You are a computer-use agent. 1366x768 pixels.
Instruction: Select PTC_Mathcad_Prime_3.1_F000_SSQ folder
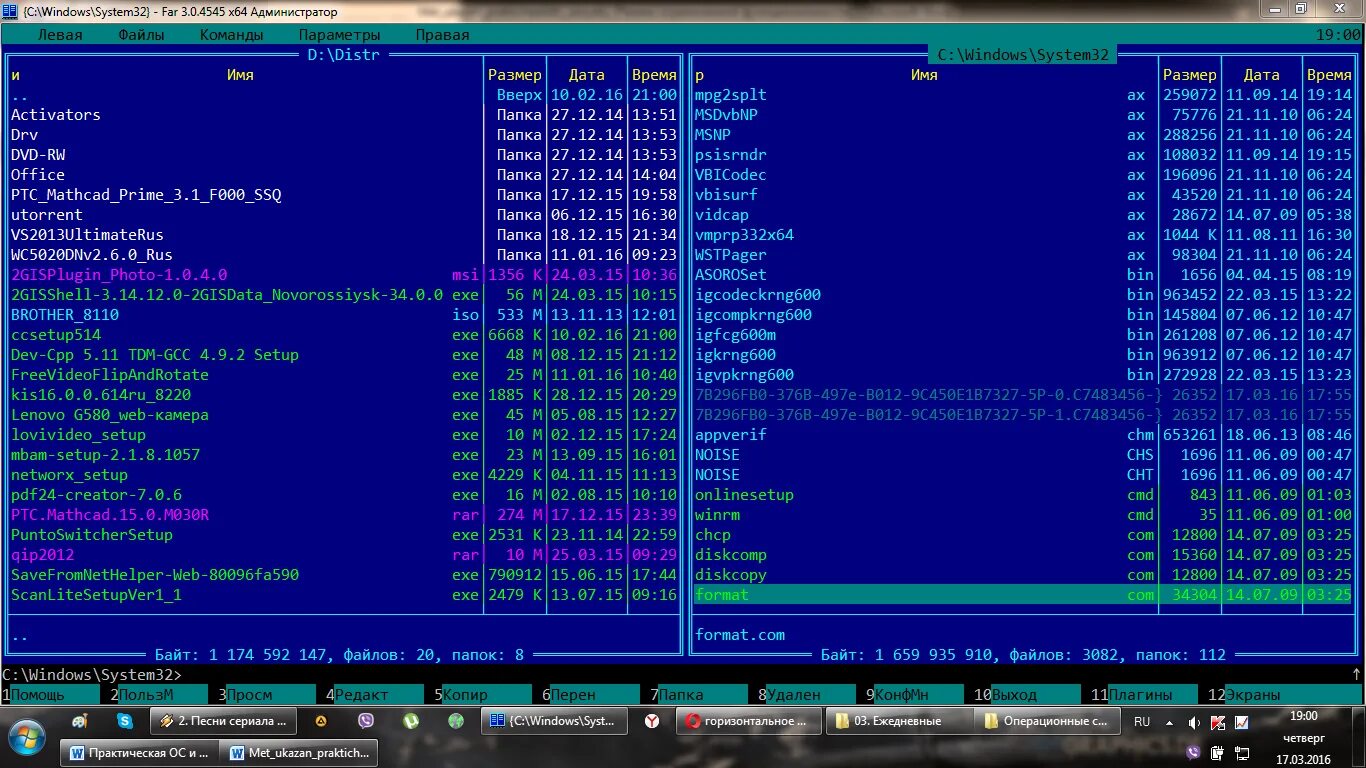[342, 195]
